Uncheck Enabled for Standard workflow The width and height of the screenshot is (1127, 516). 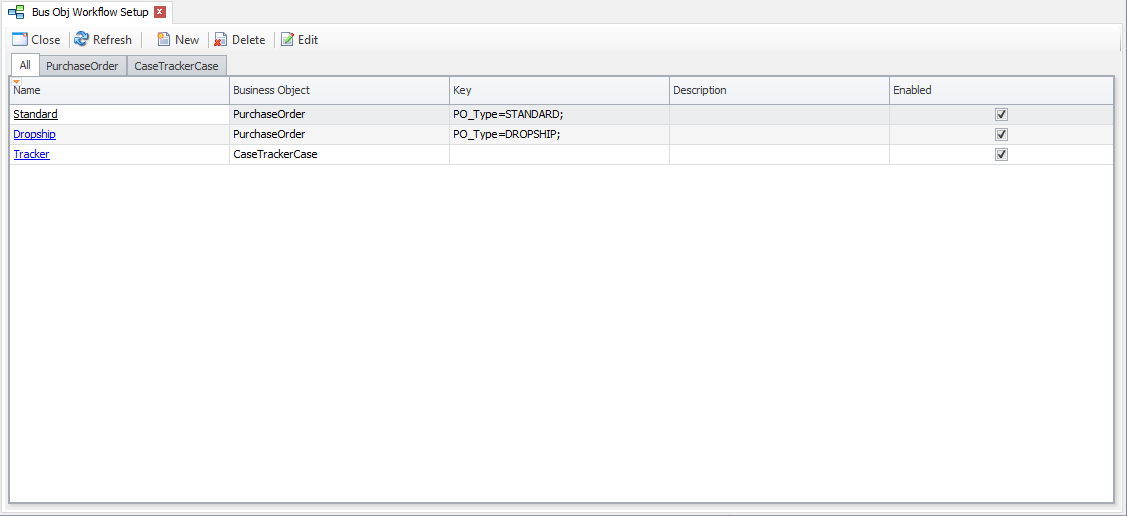coord(1001,114)
